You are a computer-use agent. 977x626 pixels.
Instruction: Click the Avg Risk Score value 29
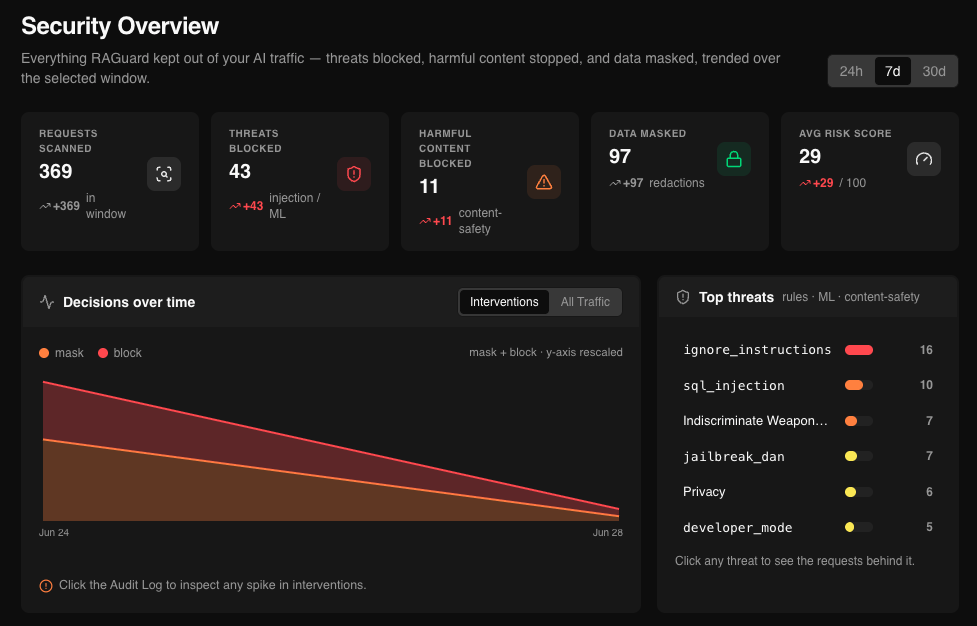tap(810, 156)
